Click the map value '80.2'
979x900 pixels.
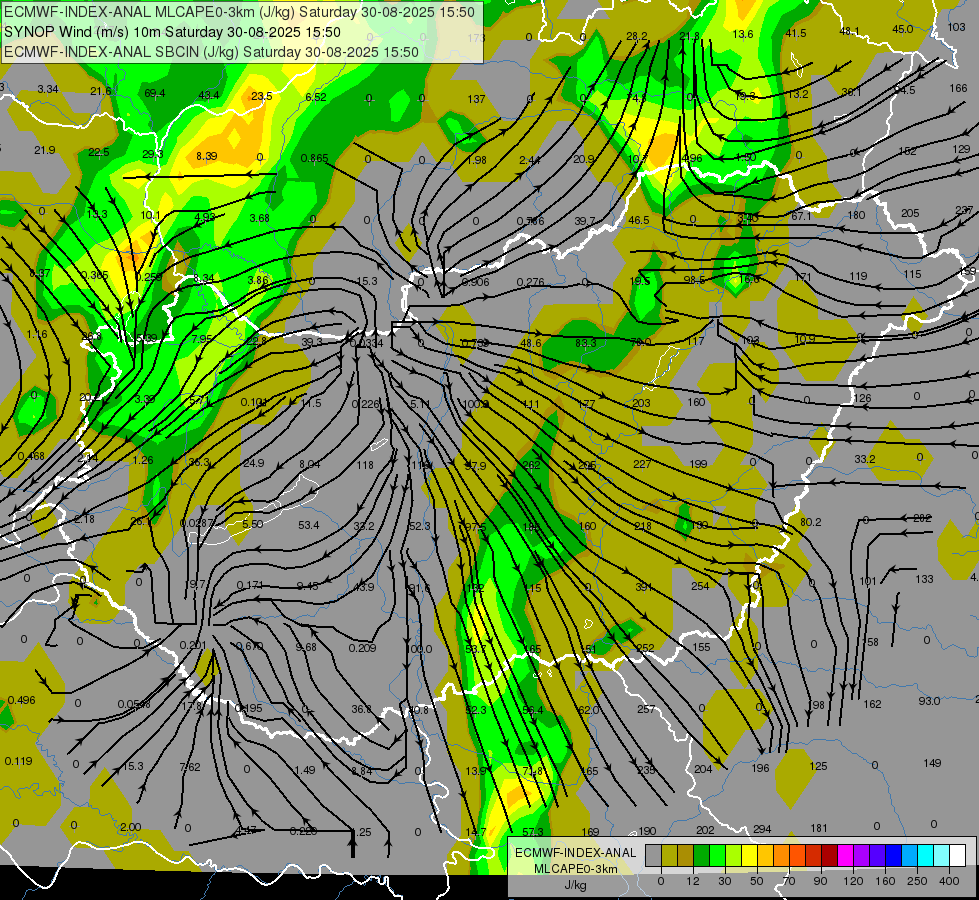pyautogui.click(x=810, y=522)
